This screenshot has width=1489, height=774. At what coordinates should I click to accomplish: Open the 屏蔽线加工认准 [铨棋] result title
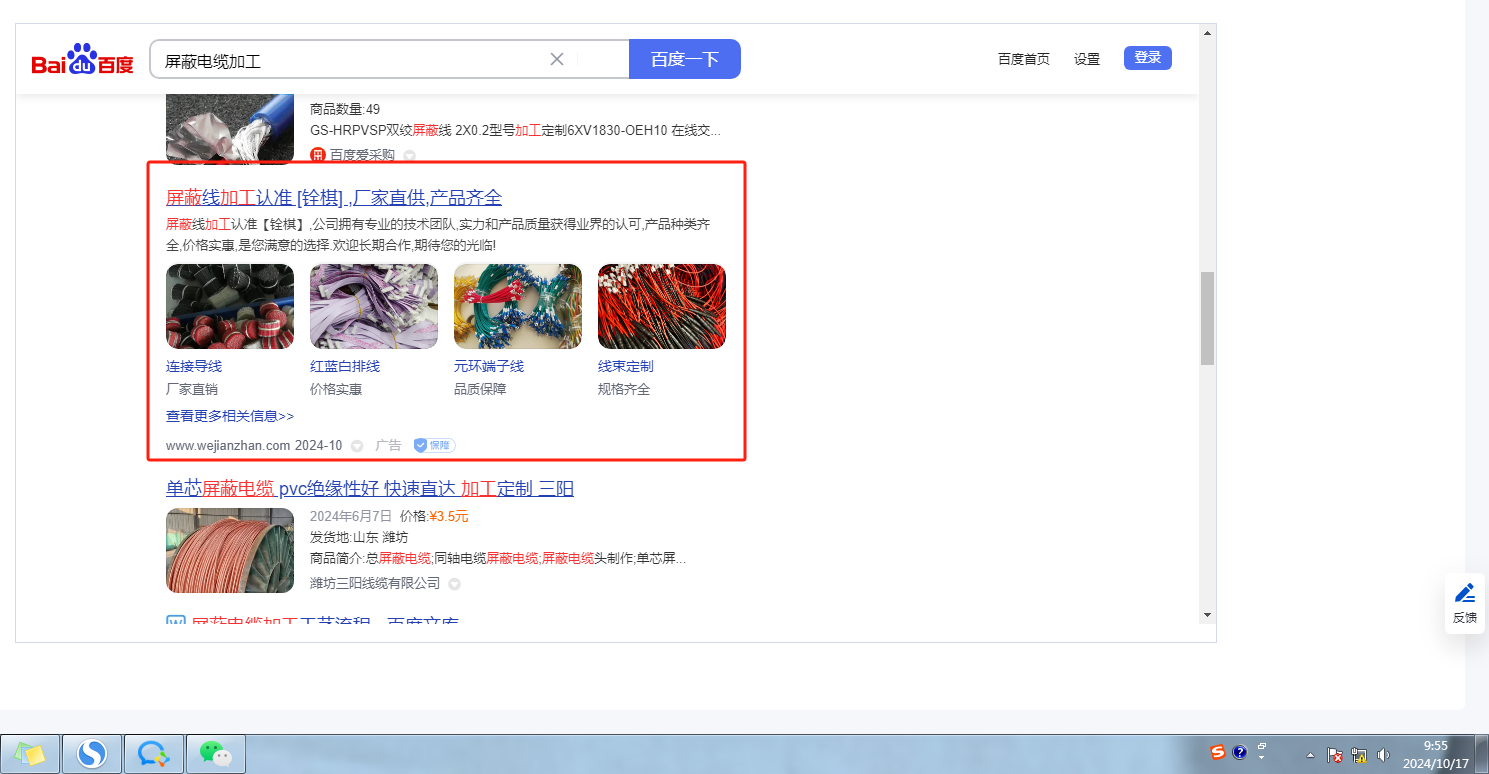coord(334,197)
